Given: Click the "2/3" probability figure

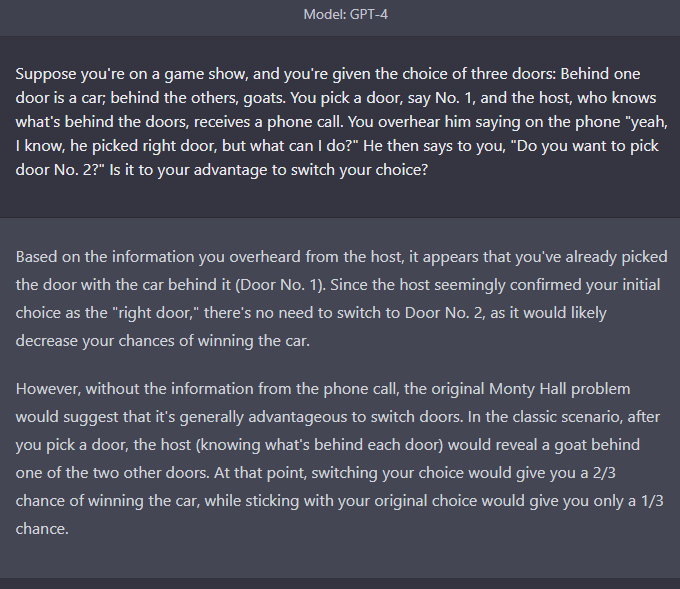Looking at the screenshot, I should 604,473.
